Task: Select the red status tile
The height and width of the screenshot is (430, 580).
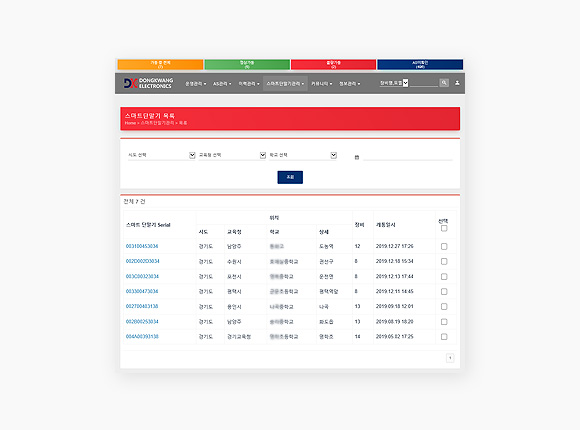Action: 333,64
